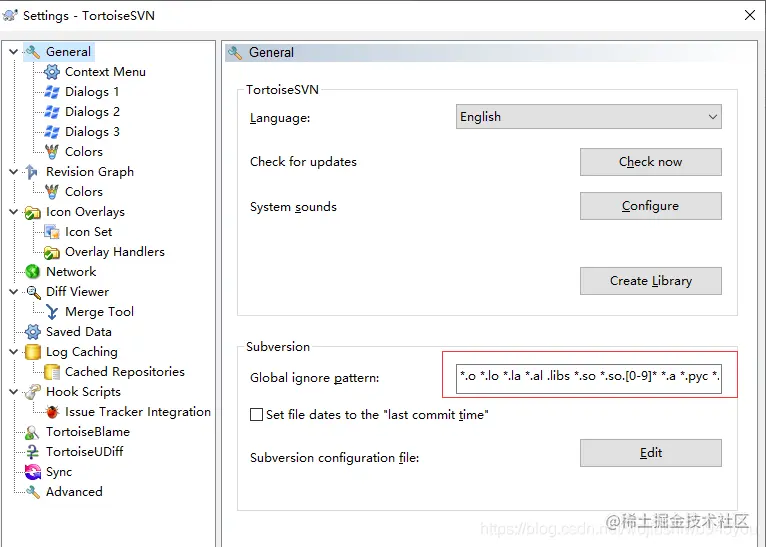This screenshot has height=547, width=766.
Task: Click the Advanced wrench icon
Action: pos(33,492)
